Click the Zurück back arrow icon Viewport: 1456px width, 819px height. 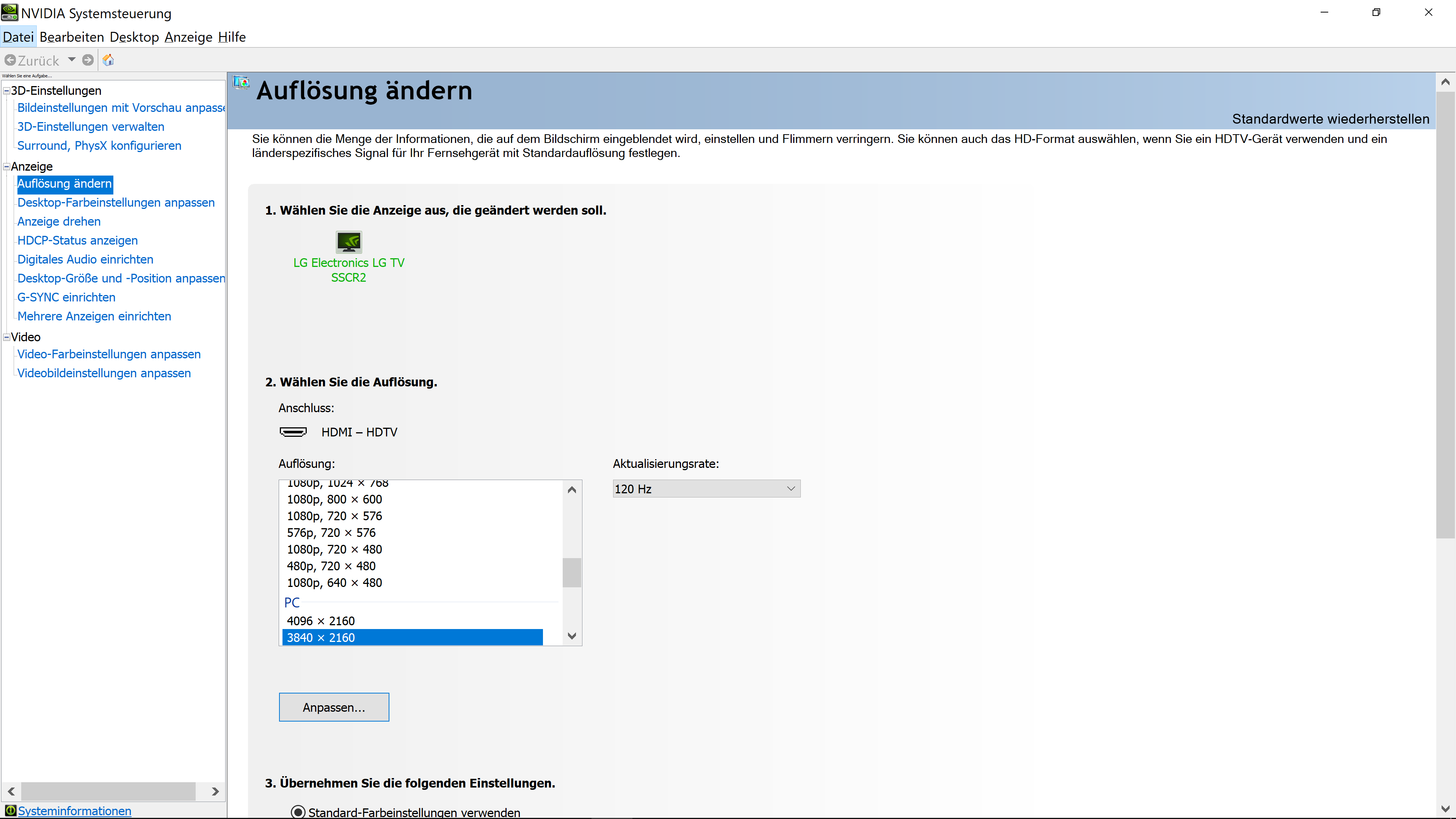coord(10,60)
